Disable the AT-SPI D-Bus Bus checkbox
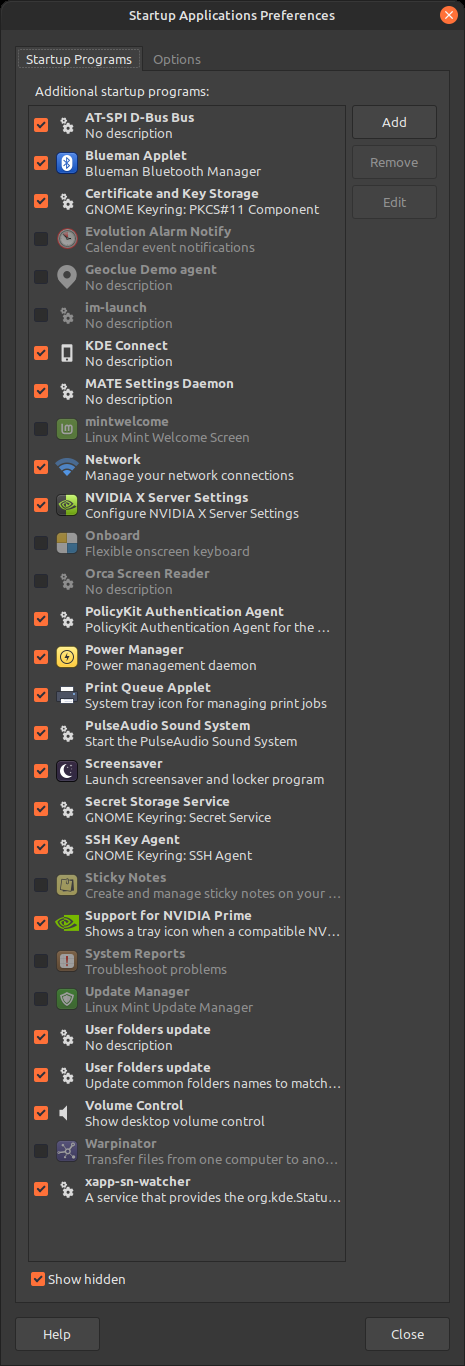Screen dimensions: 465x1366 (41, 125)
